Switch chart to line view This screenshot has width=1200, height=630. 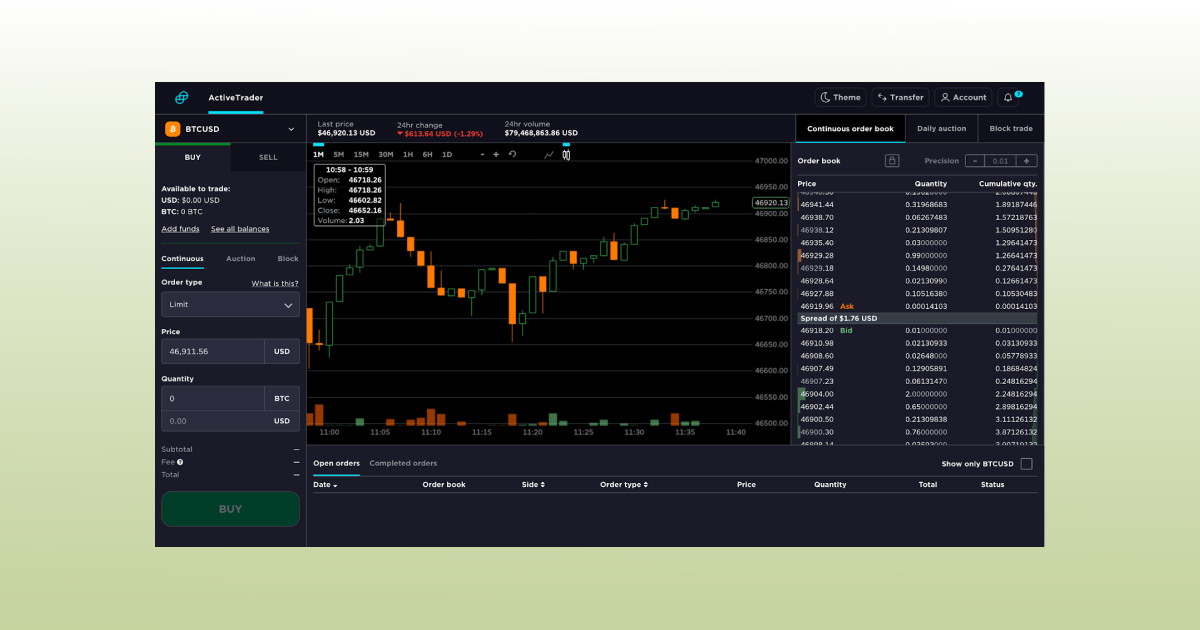[x=548, y=155]
